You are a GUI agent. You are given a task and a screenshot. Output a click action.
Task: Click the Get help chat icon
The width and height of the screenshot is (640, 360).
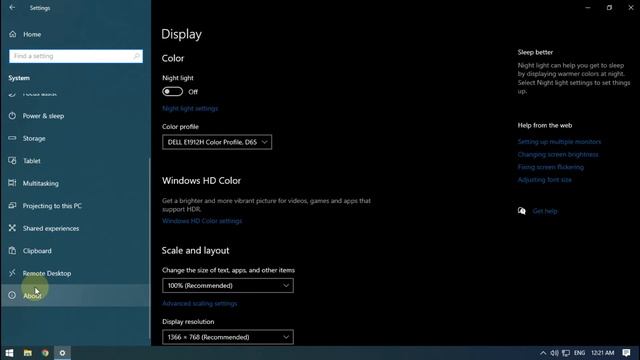coord(522,211)
